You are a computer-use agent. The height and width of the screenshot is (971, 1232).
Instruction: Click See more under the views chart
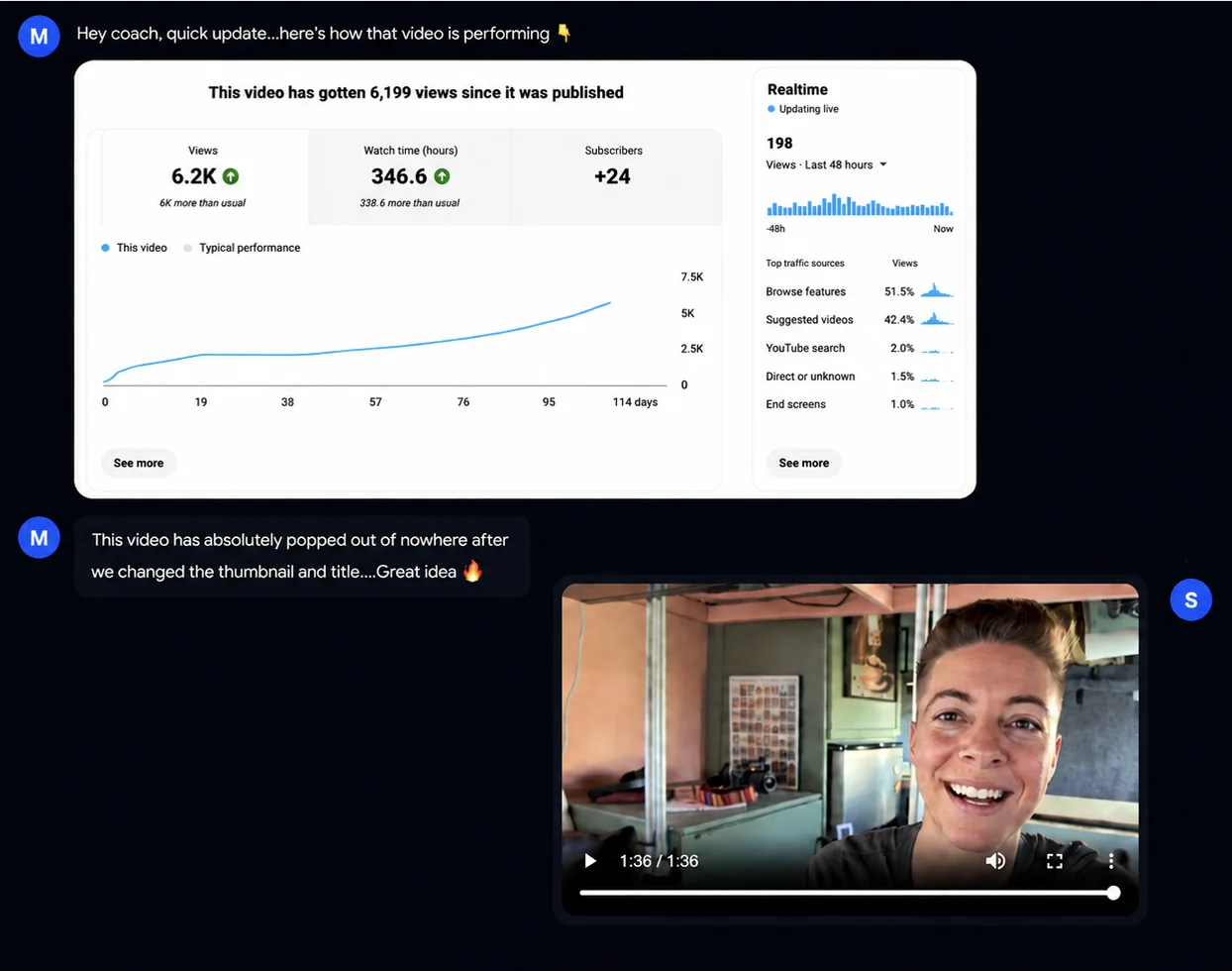[x=139, y=463]
